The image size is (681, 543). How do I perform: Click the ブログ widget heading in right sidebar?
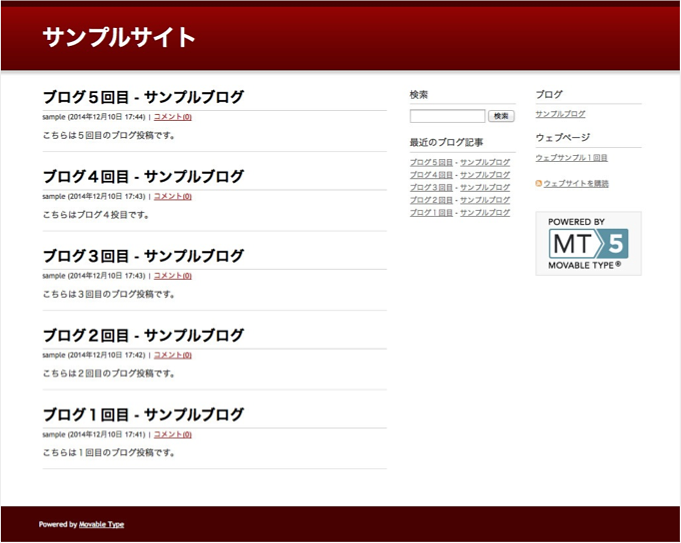[x=549, y=95]
